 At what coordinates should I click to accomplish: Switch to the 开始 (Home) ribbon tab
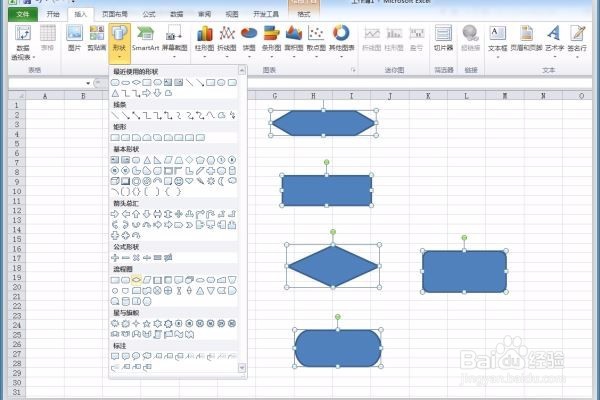tap(53, 14)
